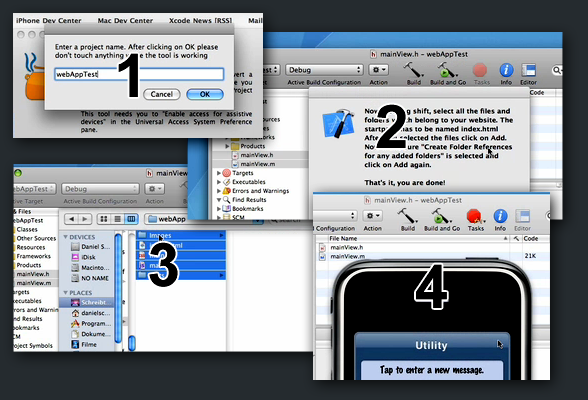Switch file browser to column view in screenshot 3
Image resolution: width=588 pixels, height=400 pixels.
point(131,219)
